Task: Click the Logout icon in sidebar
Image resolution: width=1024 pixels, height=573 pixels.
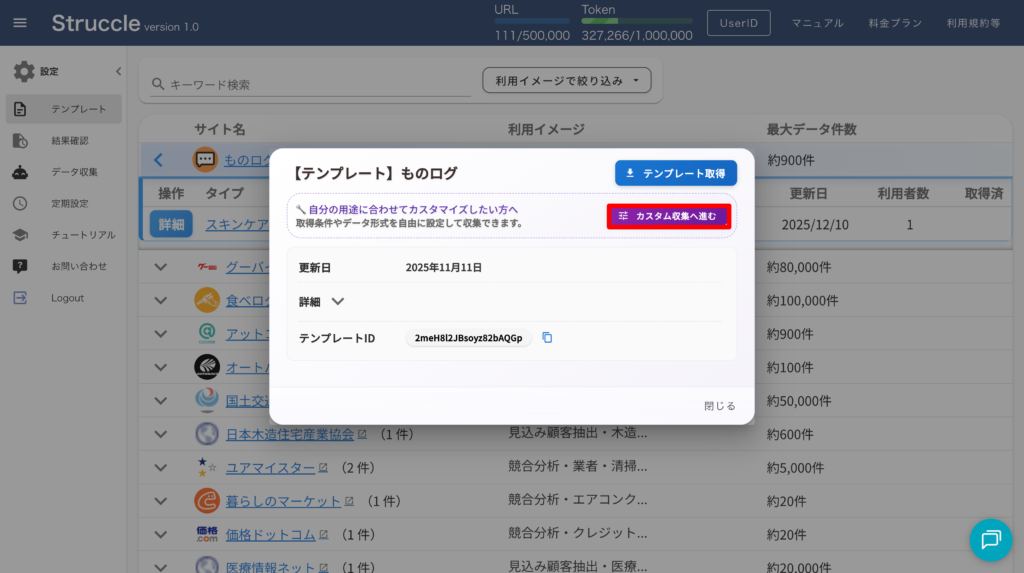Action: click(x=20, y=298)
